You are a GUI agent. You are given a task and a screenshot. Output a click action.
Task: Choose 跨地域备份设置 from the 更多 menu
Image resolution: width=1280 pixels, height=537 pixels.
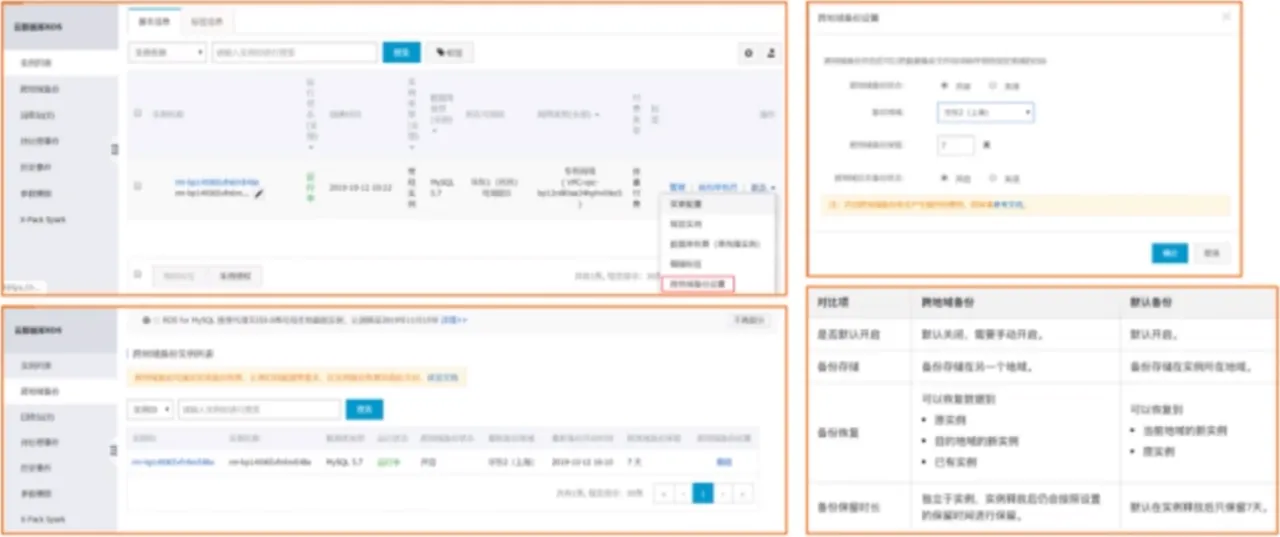click(x=698, y=284)
